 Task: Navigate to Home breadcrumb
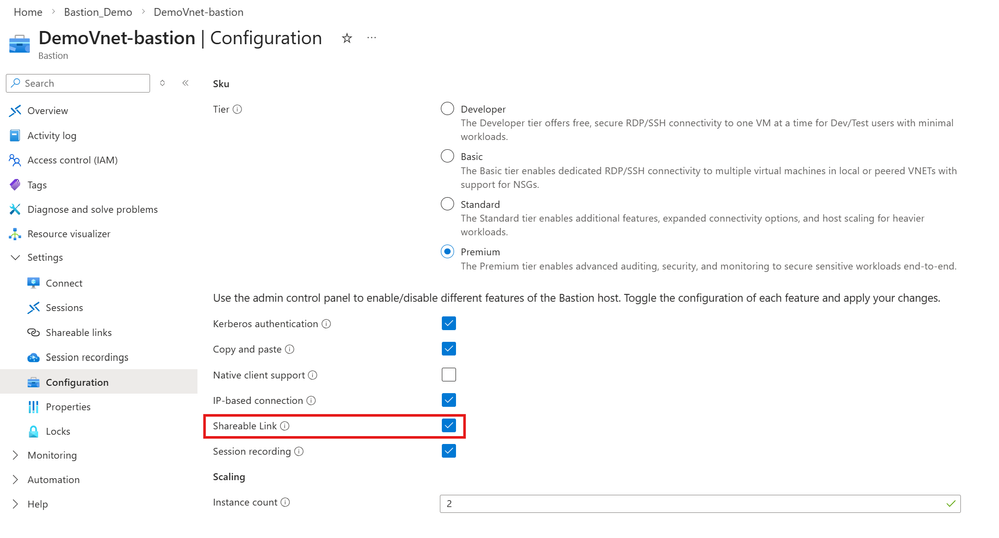(28, 12)
